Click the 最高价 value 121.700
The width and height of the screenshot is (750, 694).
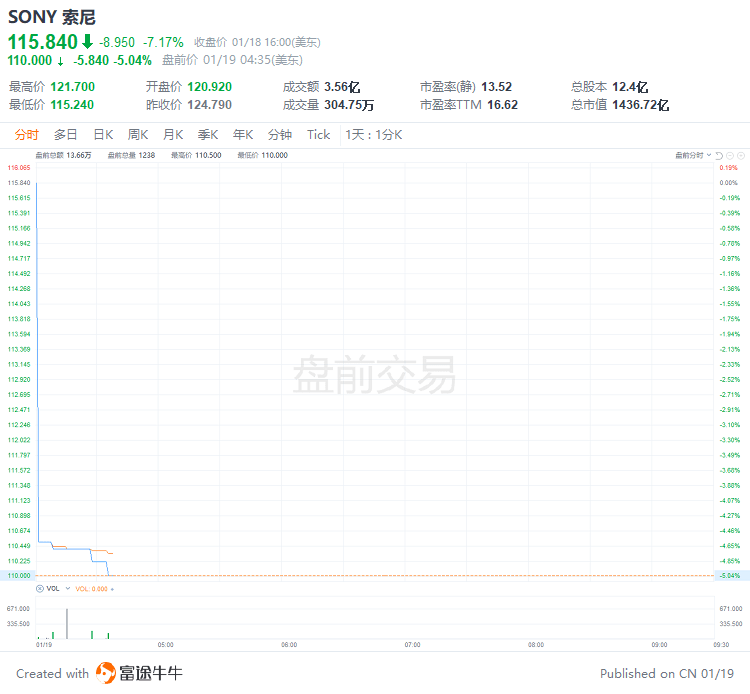point(73,87)
